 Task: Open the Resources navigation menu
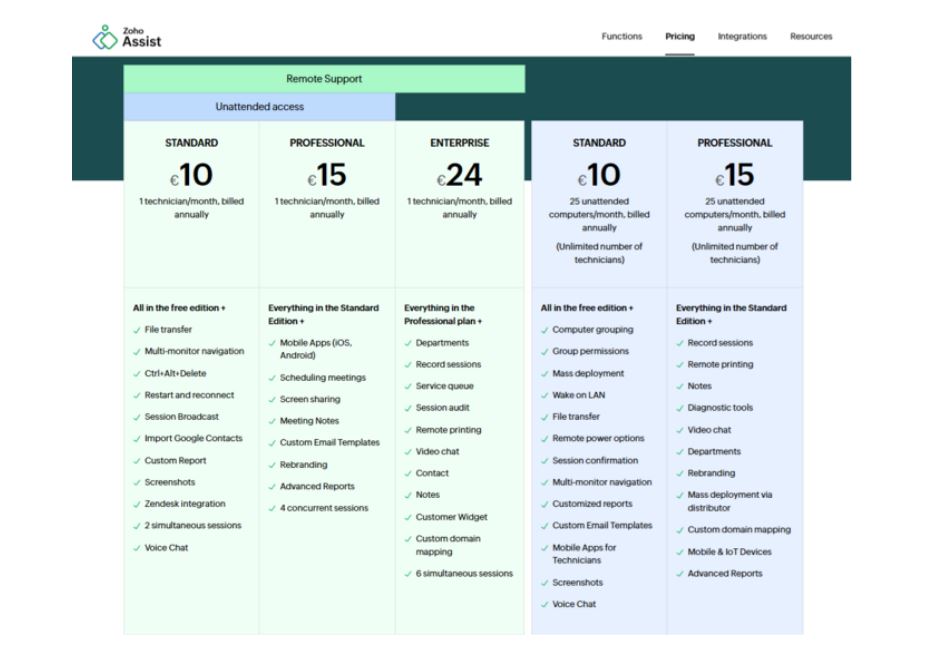pos(811,37)
